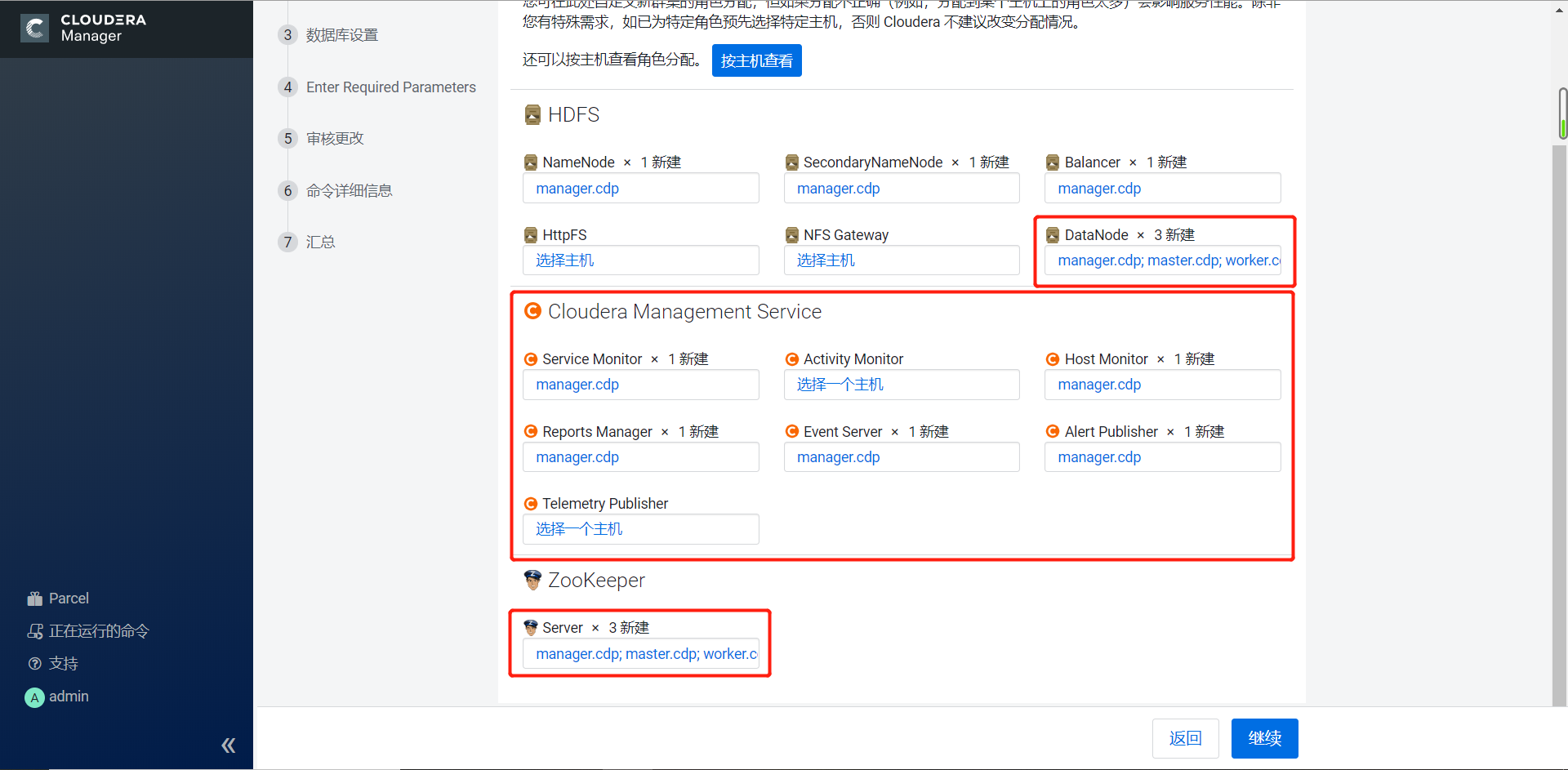
Task: Remove Alert Publisher assignment (×)
Action: click(1170, 432)
